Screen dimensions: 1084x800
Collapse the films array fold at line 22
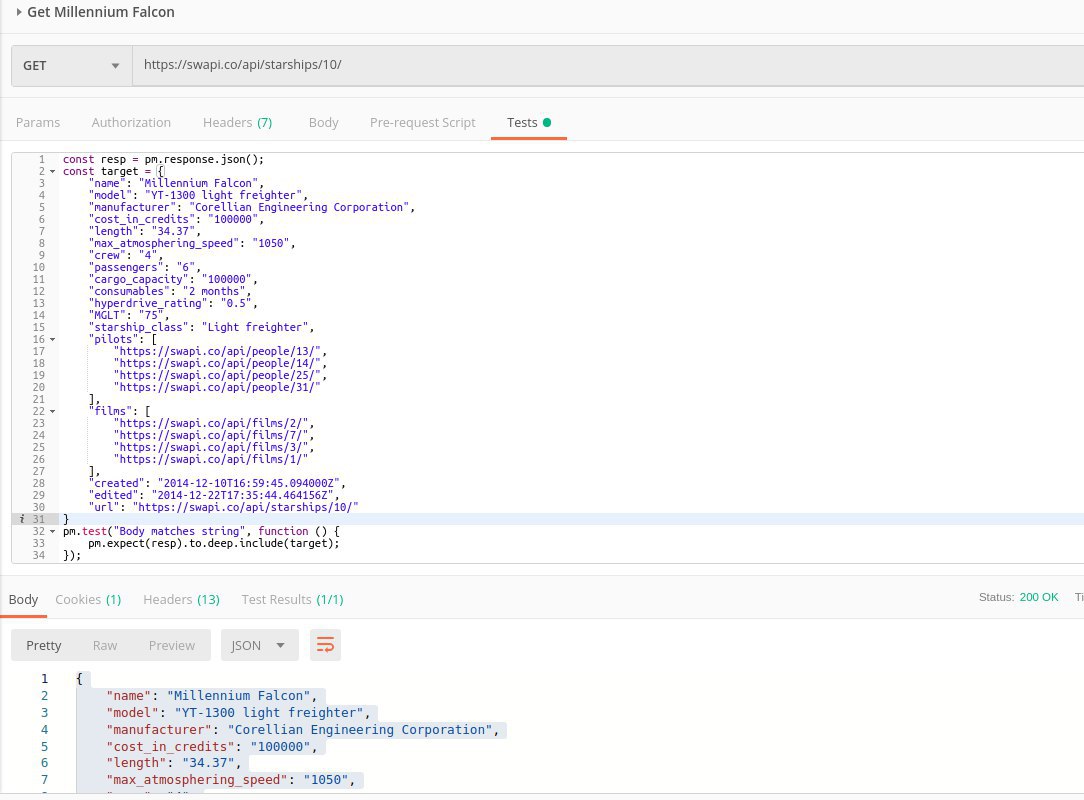[53, 411]
